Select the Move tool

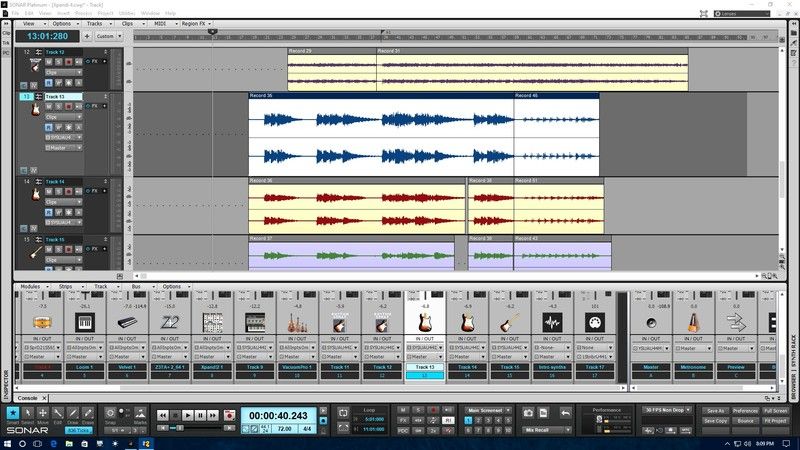coord(43,412)
